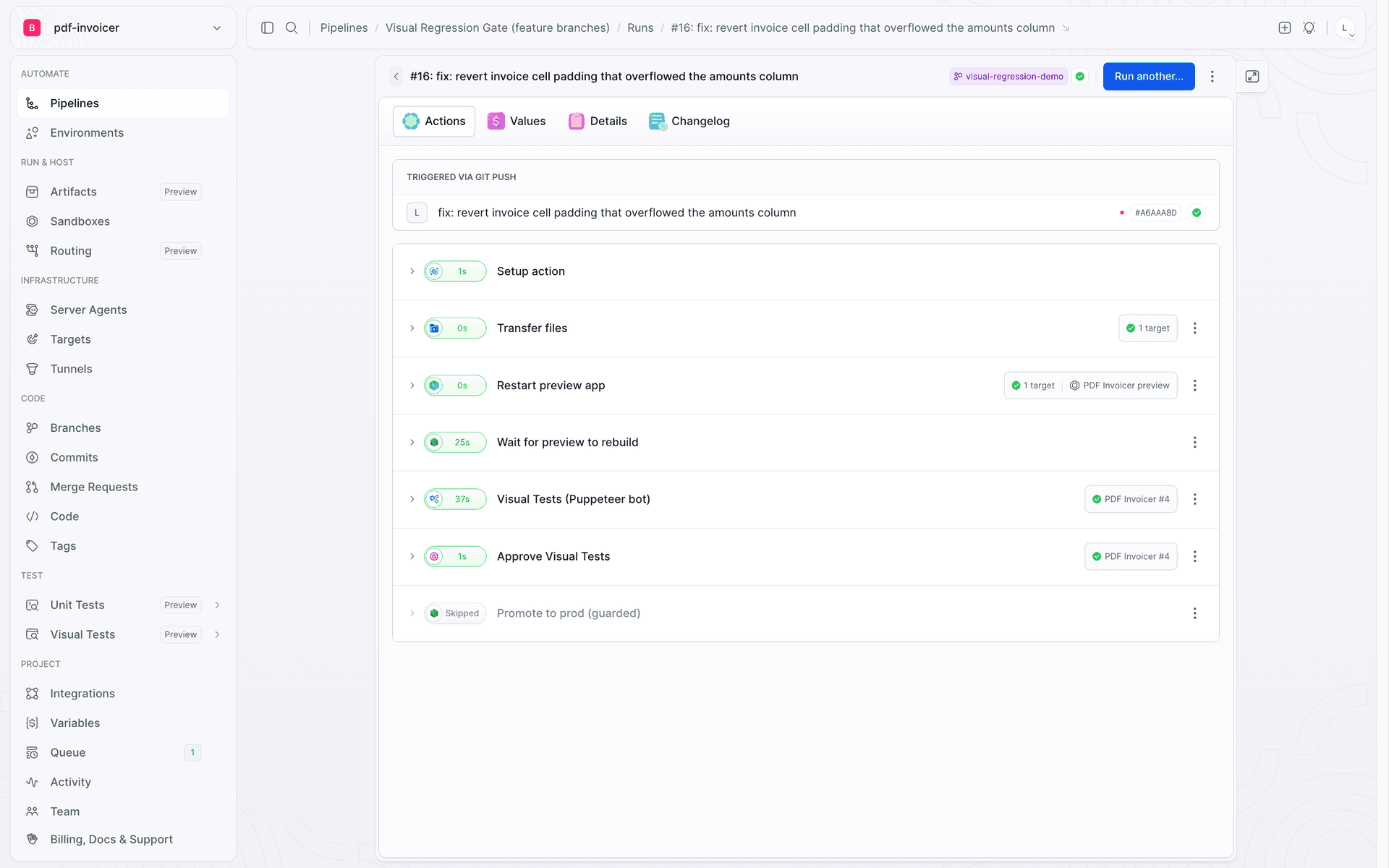This screenshot has height=868, width=1389.
Task: Open Pipelines in sidebar
Action: [x=123, y=103]
